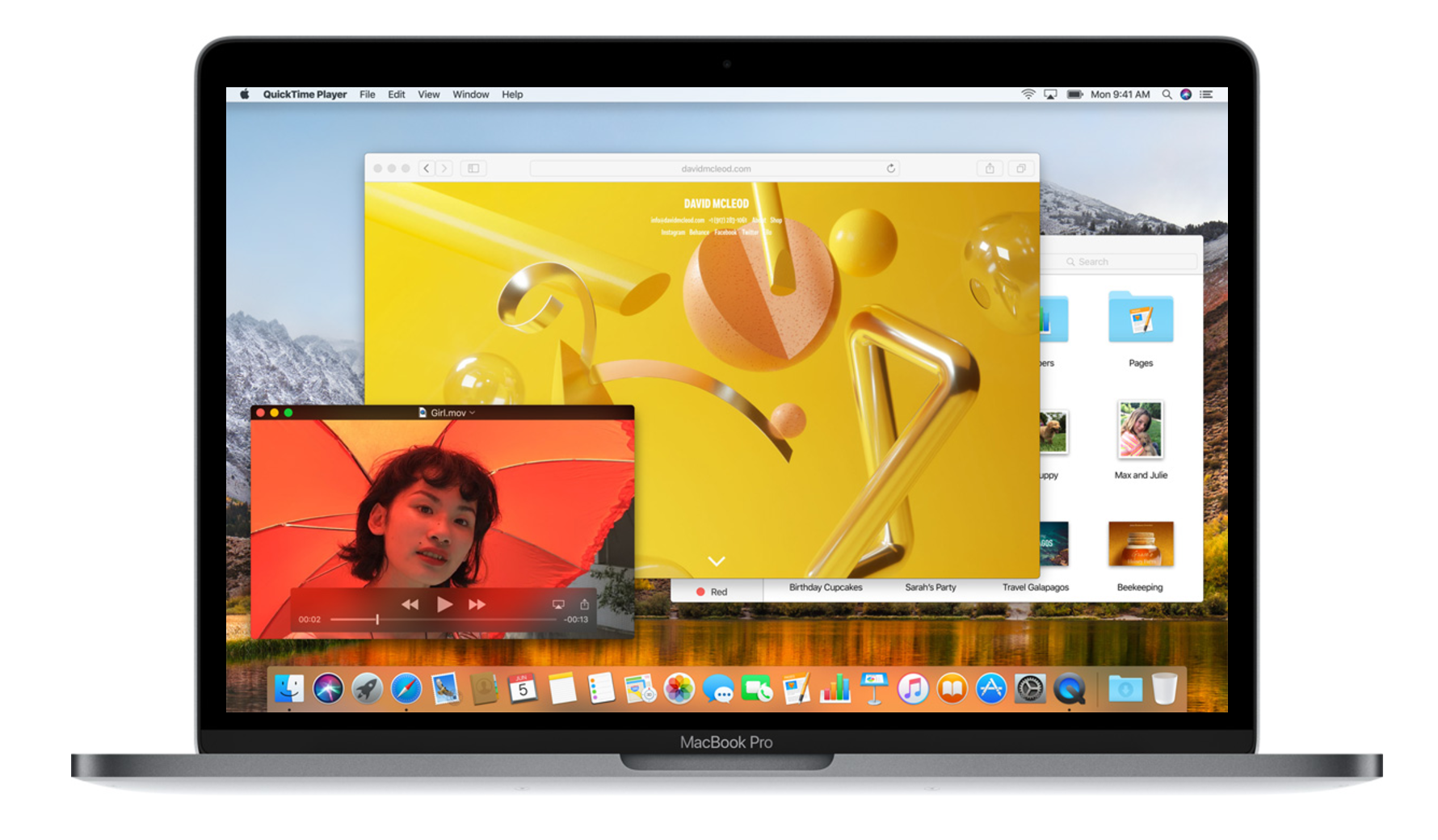Viewport: 1438px width, 840px height.
Task: Click Finder window Search field
Action: click(x=1120, y=262)
